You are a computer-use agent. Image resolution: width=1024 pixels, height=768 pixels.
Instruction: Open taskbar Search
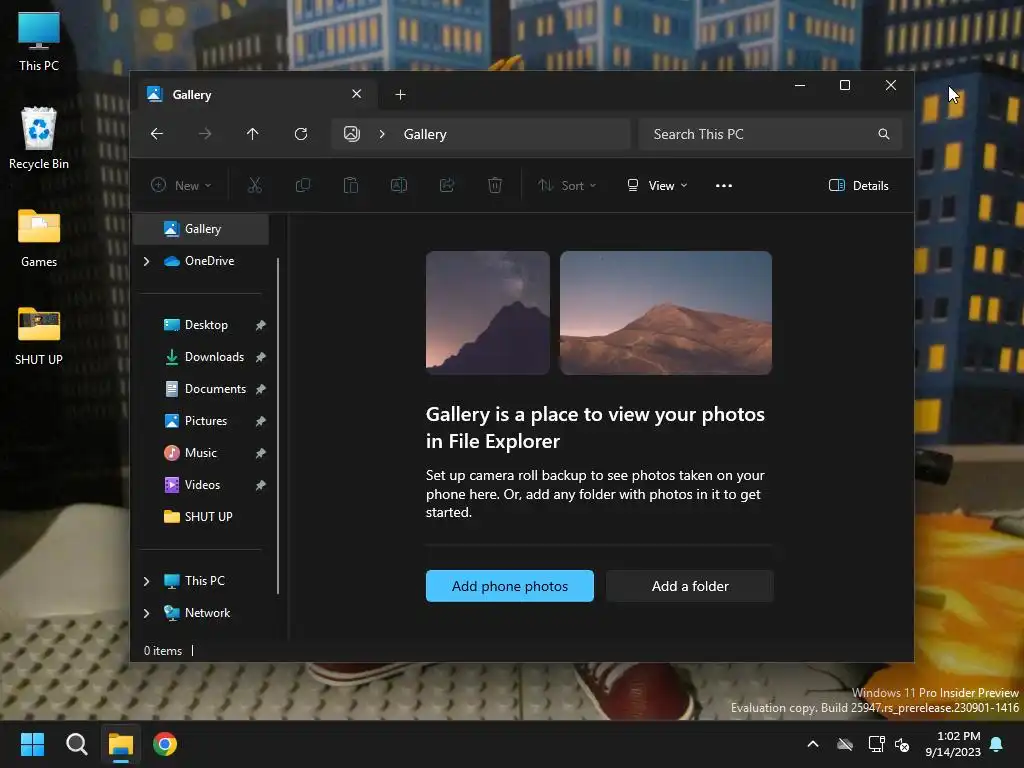pos(76,744)
